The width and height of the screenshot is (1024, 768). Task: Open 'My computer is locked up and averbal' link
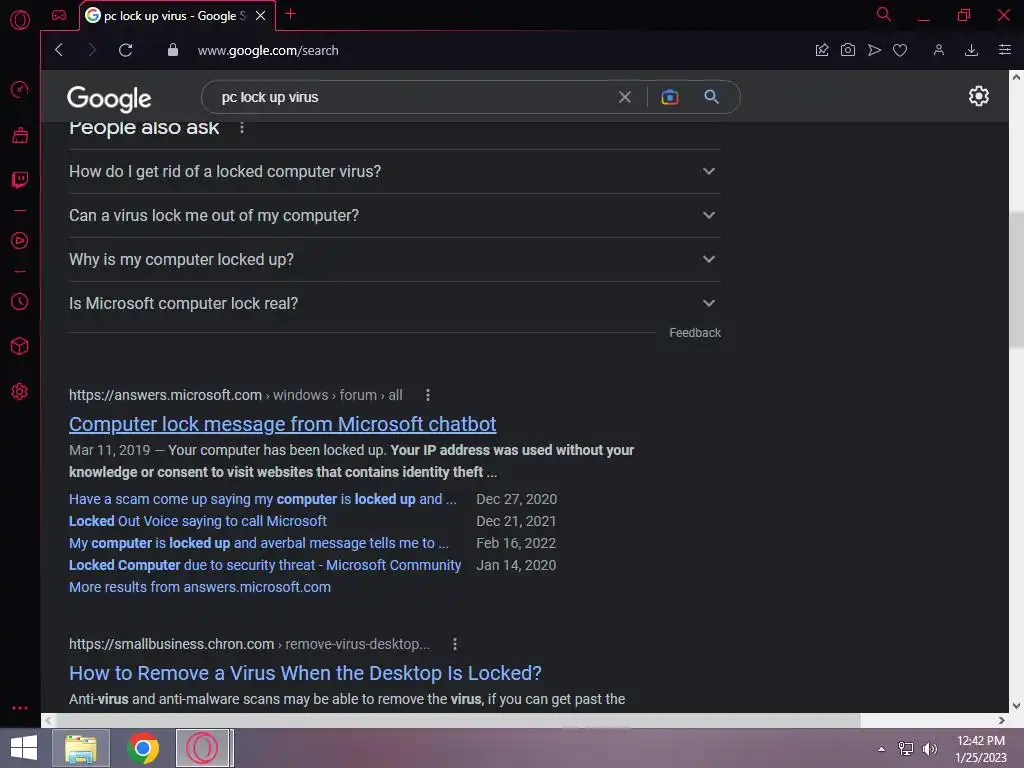[x=259, y=543]
